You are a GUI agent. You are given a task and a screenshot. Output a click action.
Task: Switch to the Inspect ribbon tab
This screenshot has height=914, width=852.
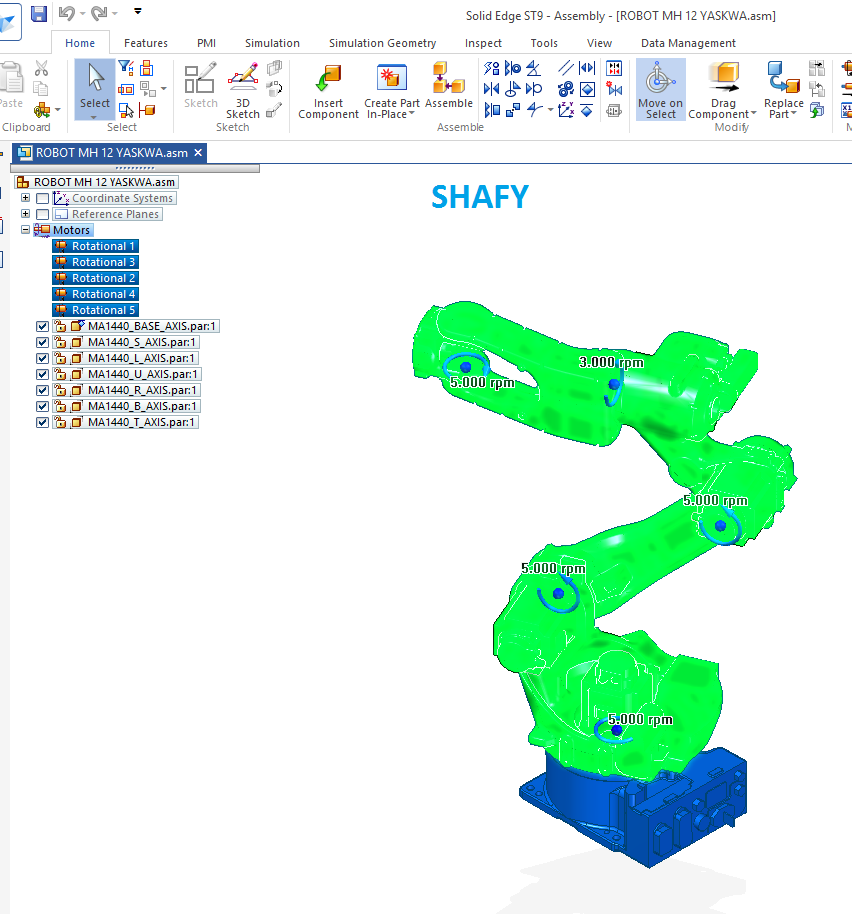pyautogui.click(x=483, y=43)
